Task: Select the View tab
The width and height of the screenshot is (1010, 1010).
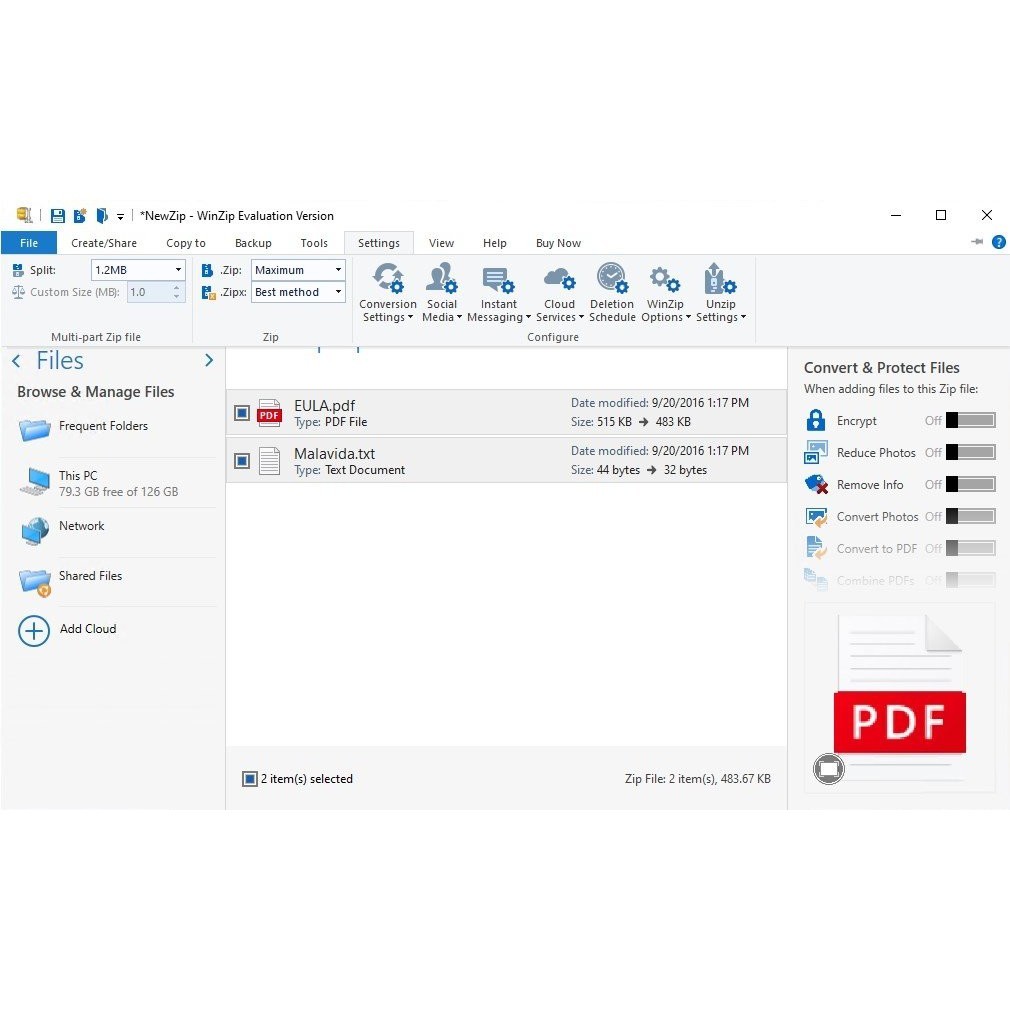Action: coord(441,243)
